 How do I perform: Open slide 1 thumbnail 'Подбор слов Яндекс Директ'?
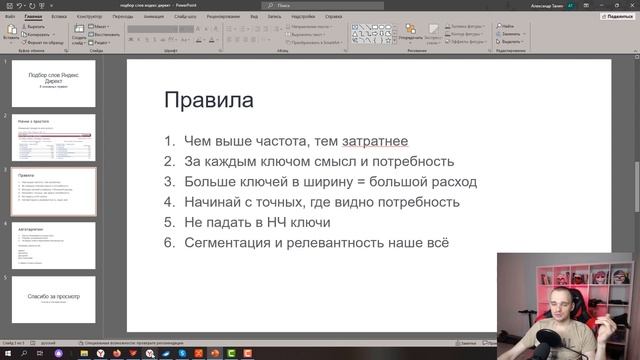[53, 84]
